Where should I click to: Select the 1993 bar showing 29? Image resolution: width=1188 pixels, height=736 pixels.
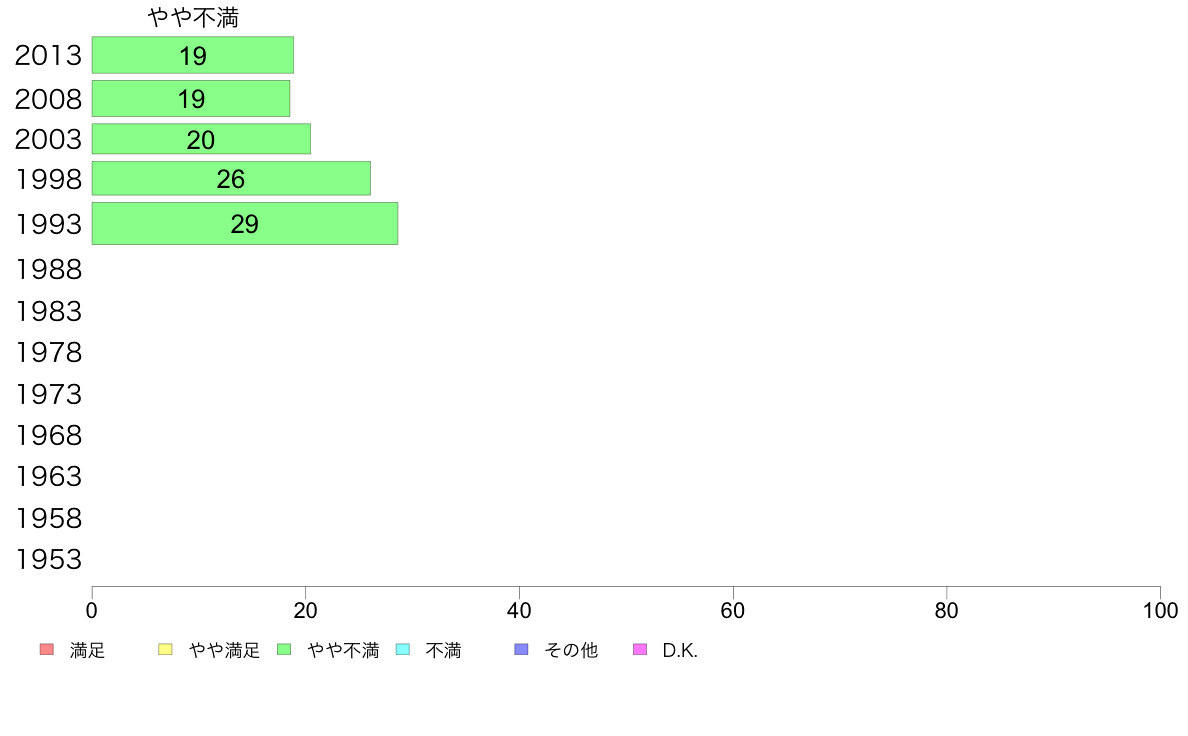(x=245, y=224)
